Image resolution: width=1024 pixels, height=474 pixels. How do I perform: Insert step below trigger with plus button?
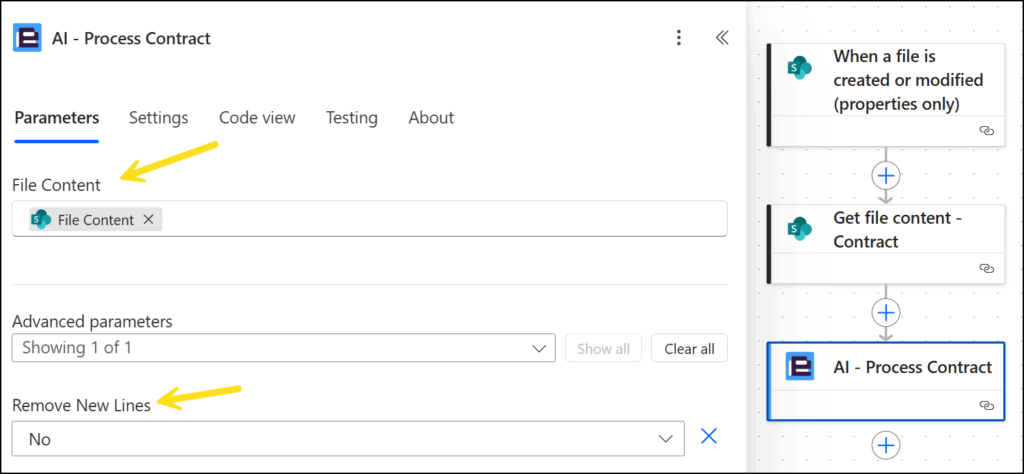[885, 176]
